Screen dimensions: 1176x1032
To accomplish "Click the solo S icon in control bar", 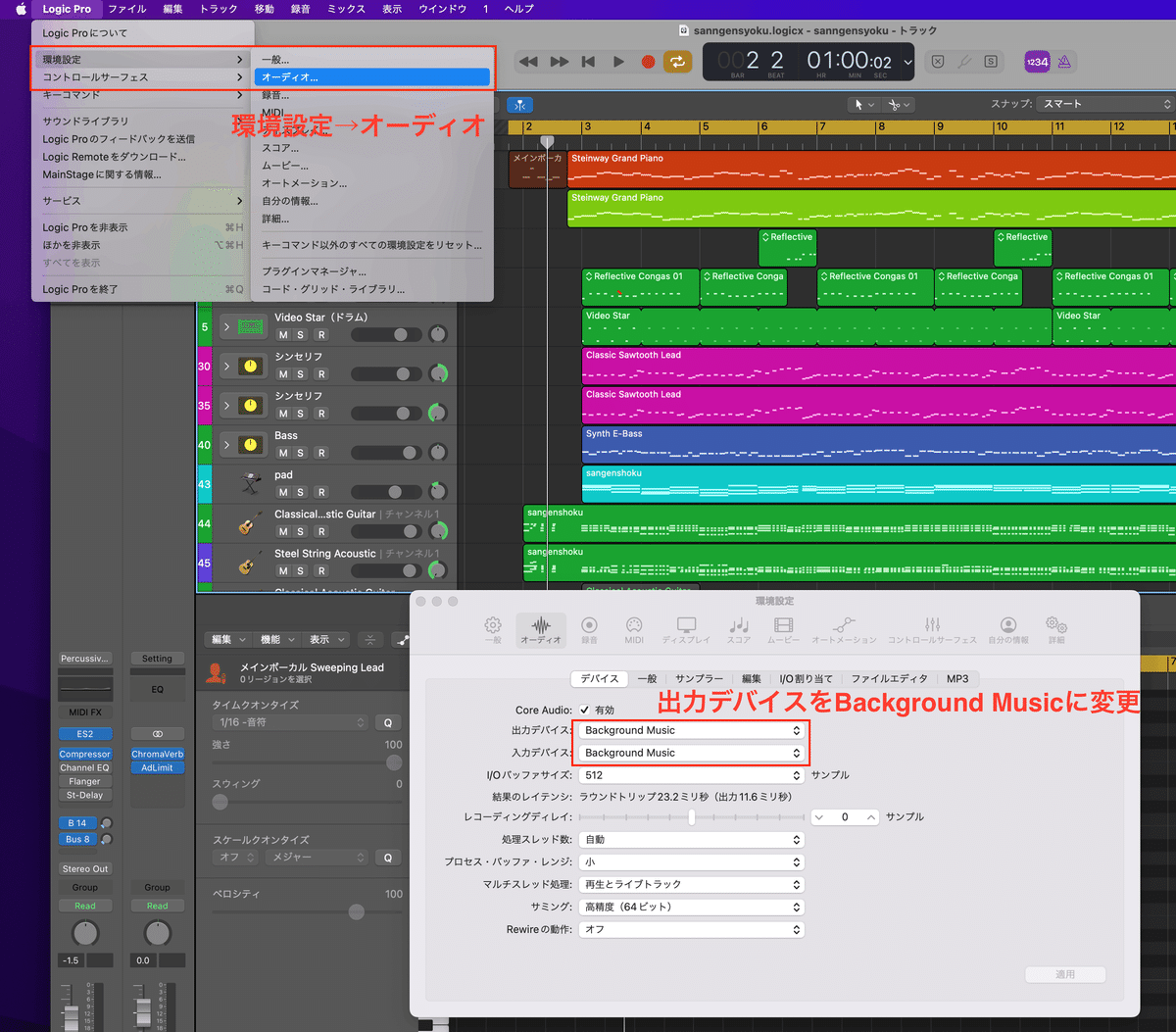I will click(x=991, y=62).
